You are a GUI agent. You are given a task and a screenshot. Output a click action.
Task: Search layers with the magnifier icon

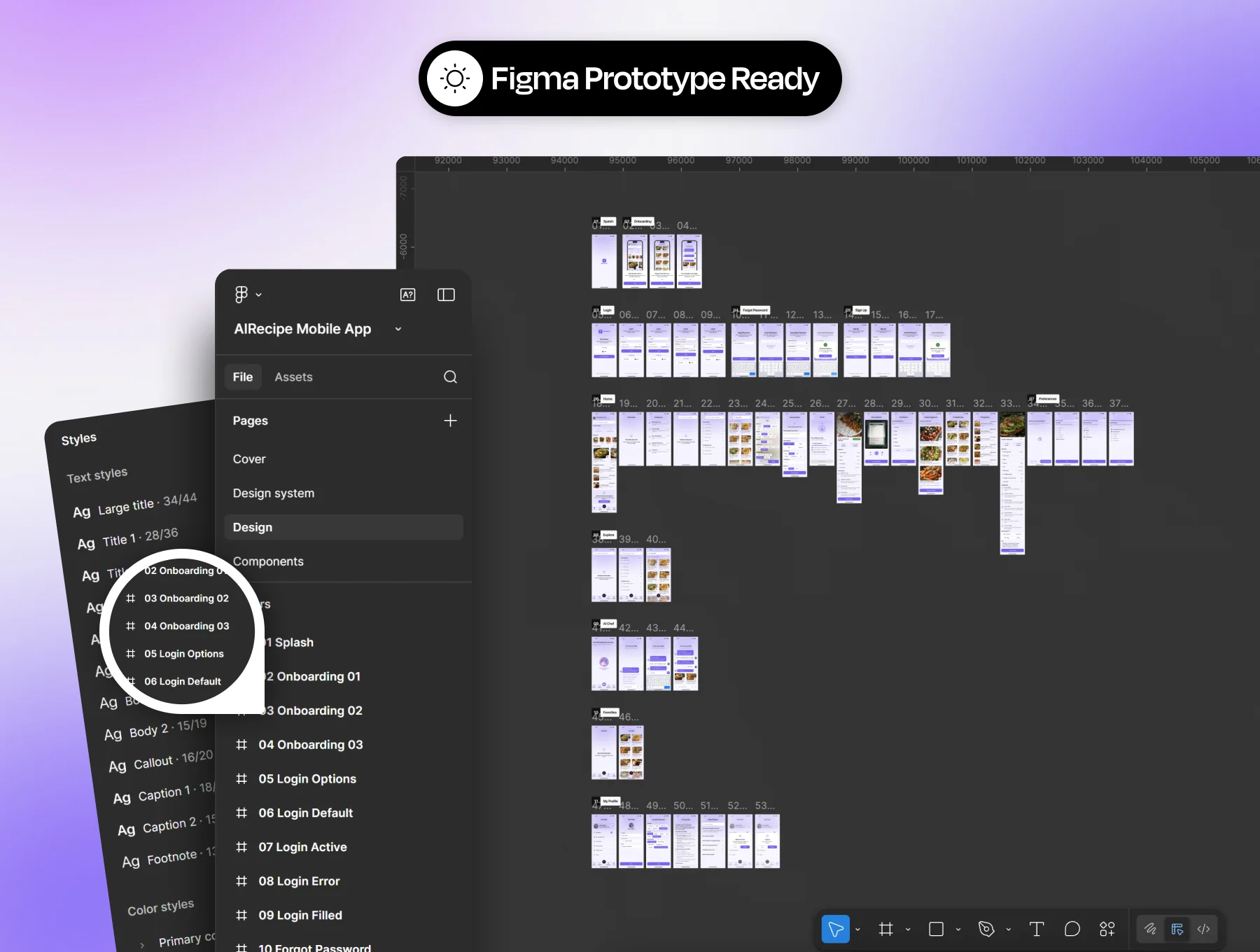(450, 377)
